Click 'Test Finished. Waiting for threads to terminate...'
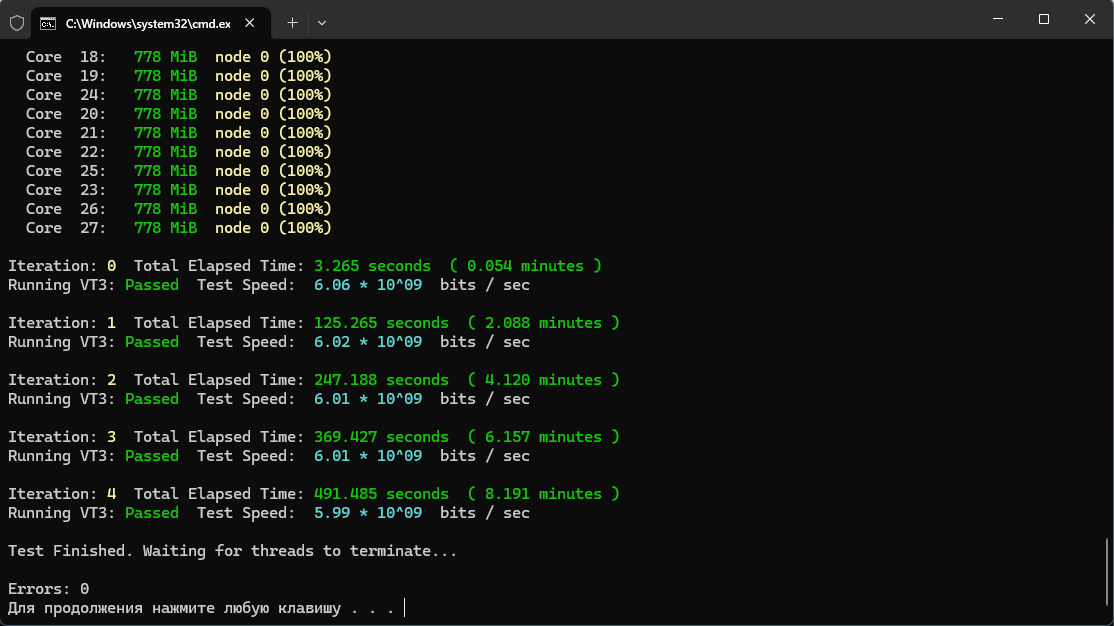This screenshot has width=1114, height=626. tap(232, 551)
